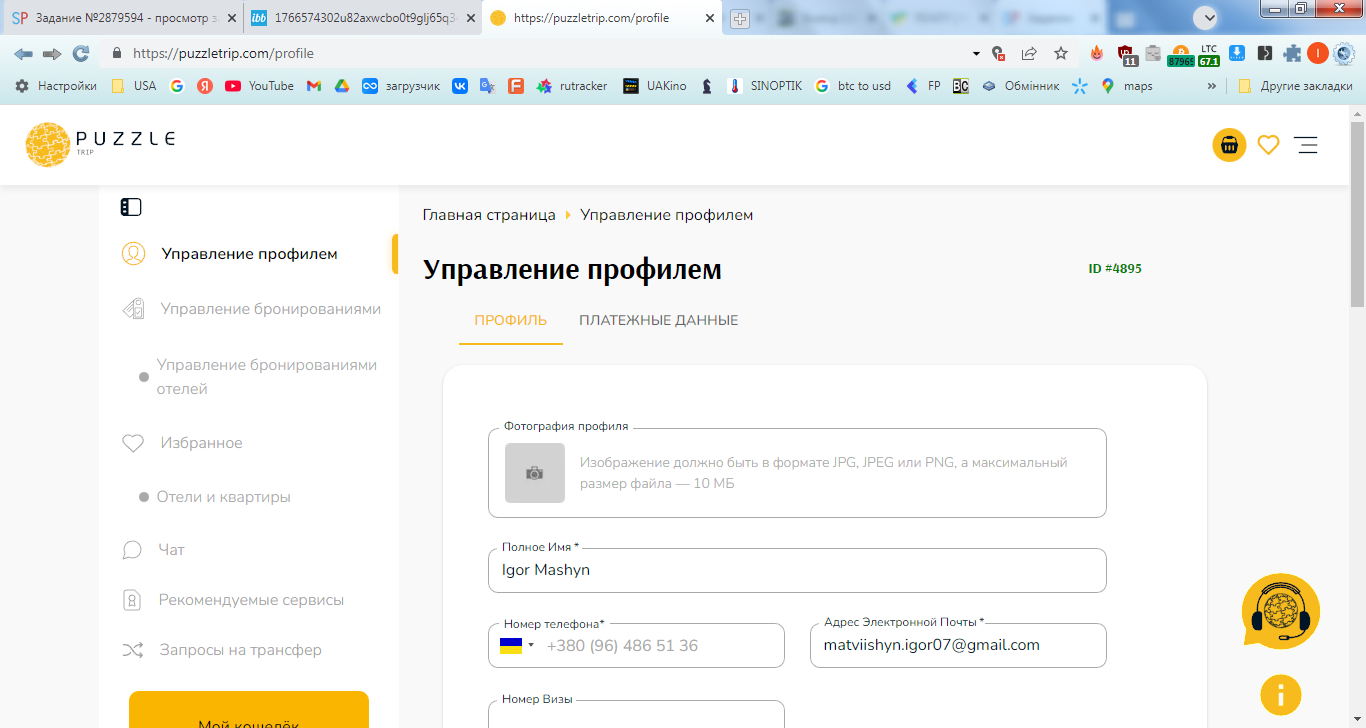The image size is (1366, 728).
Task: Click the browser forward arrow
Action: pos(52,54)
